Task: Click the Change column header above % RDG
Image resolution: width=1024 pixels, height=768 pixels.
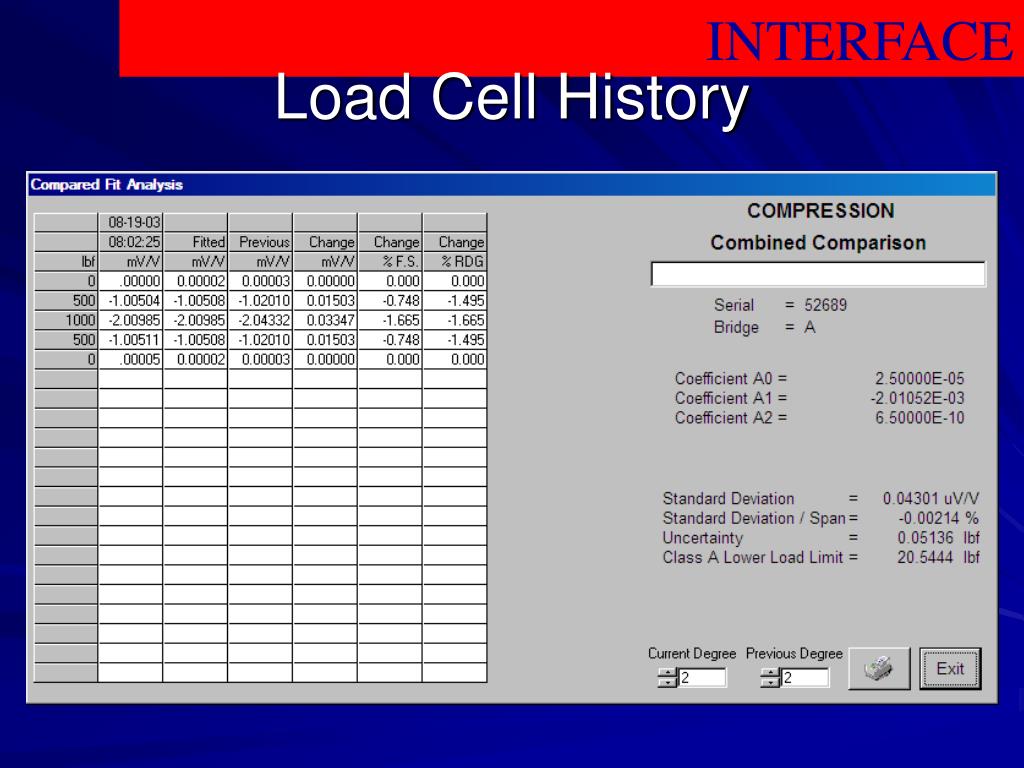Action: pos(455,242)
